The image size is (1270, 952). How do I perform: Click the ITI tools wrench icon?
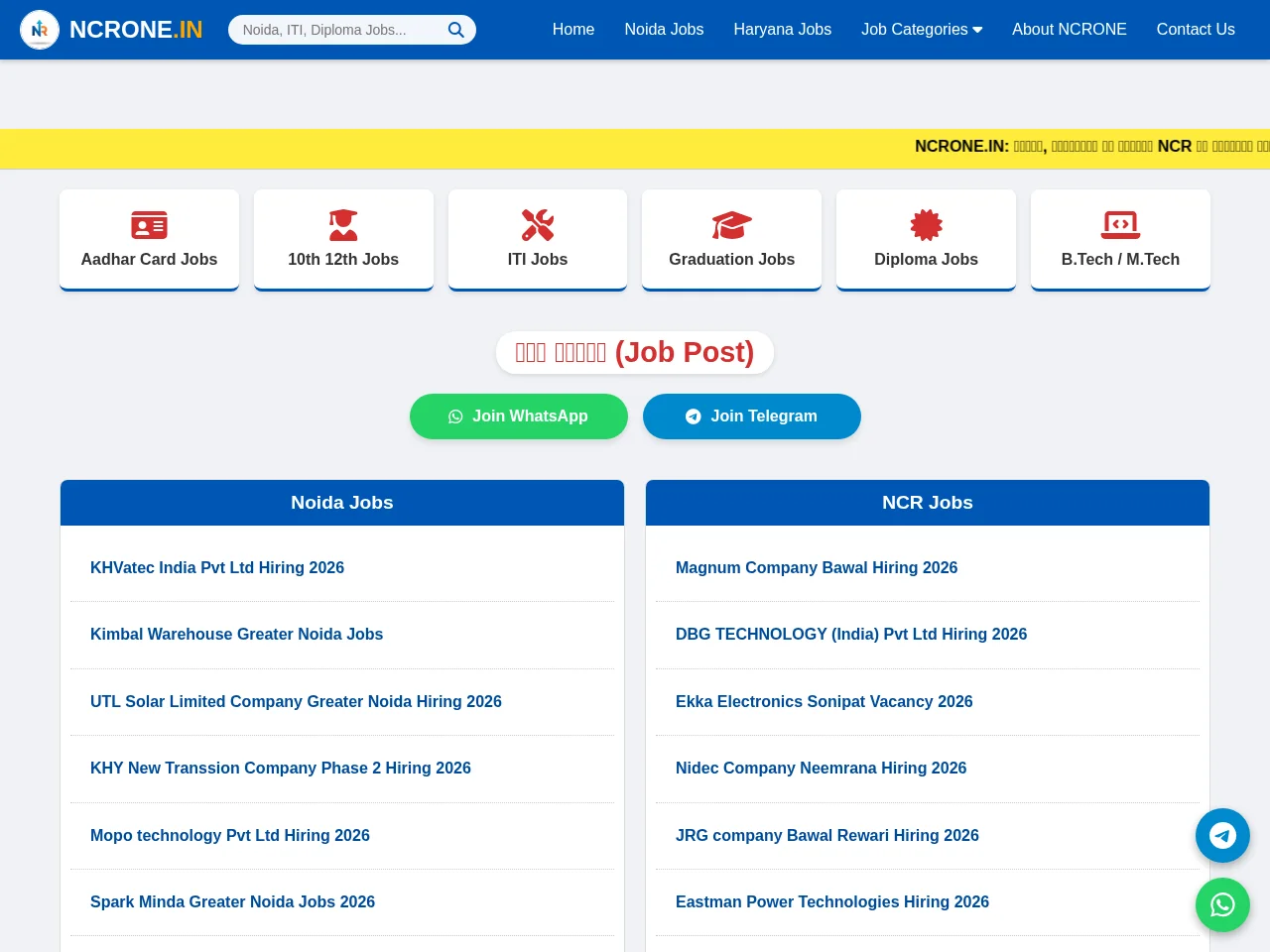[538, 225]
